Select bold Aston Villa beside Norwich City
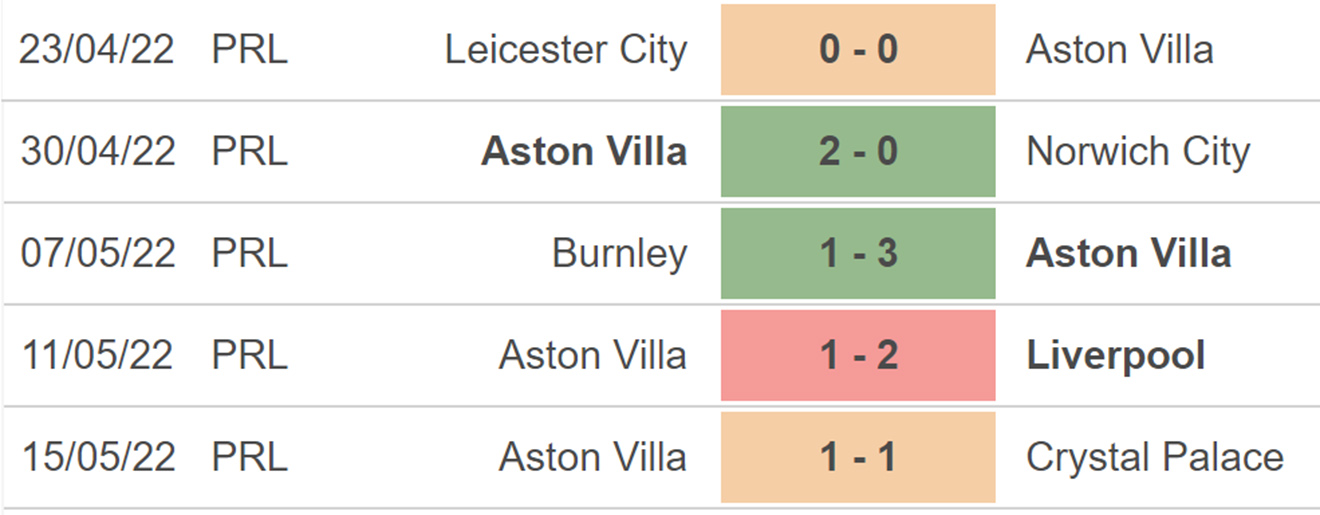 [x=584, y=152]
